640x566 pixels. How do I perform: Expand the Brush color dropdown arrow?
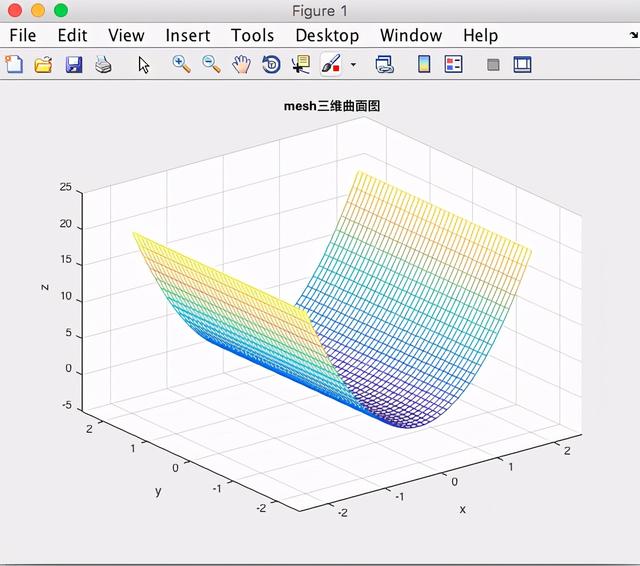tap(353, 64)
